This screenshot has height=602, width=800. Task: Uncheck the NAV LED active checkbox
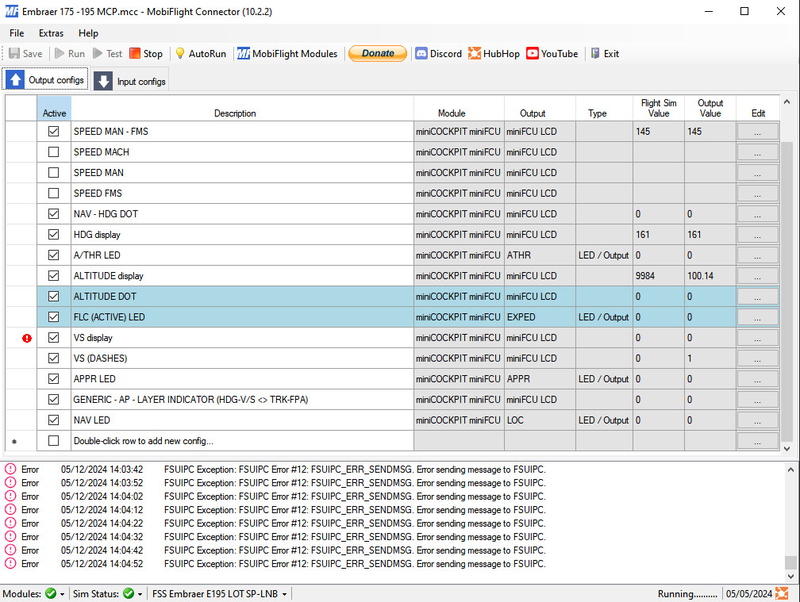pos(54,420)
